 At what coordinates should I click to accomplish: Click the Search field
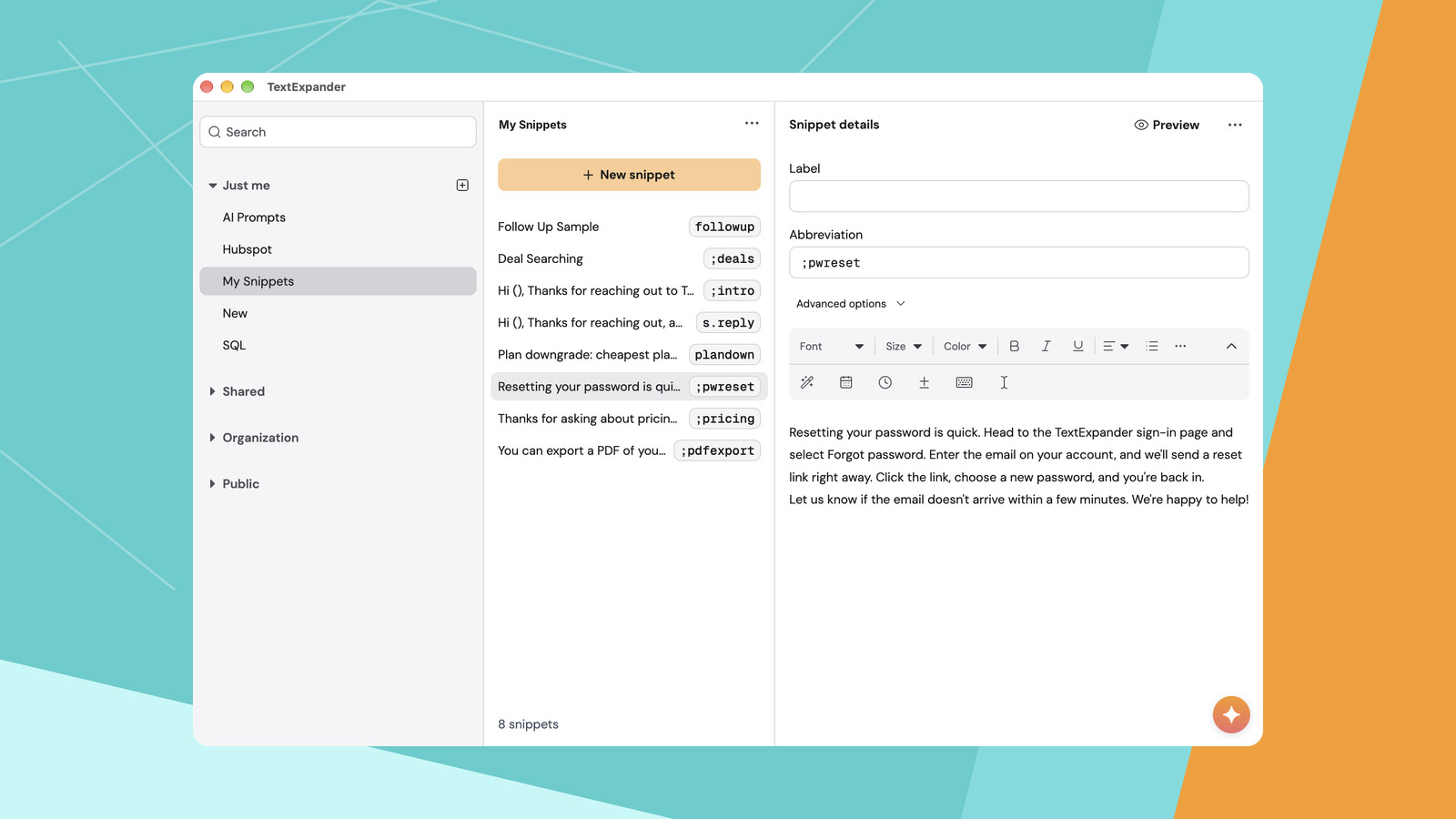338,132
